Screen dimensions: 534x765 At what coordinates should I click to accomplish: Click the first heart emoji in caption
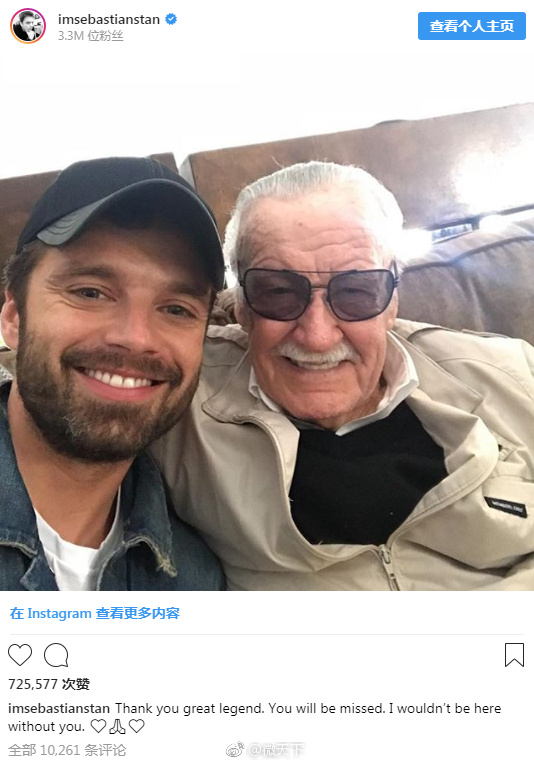98,726
